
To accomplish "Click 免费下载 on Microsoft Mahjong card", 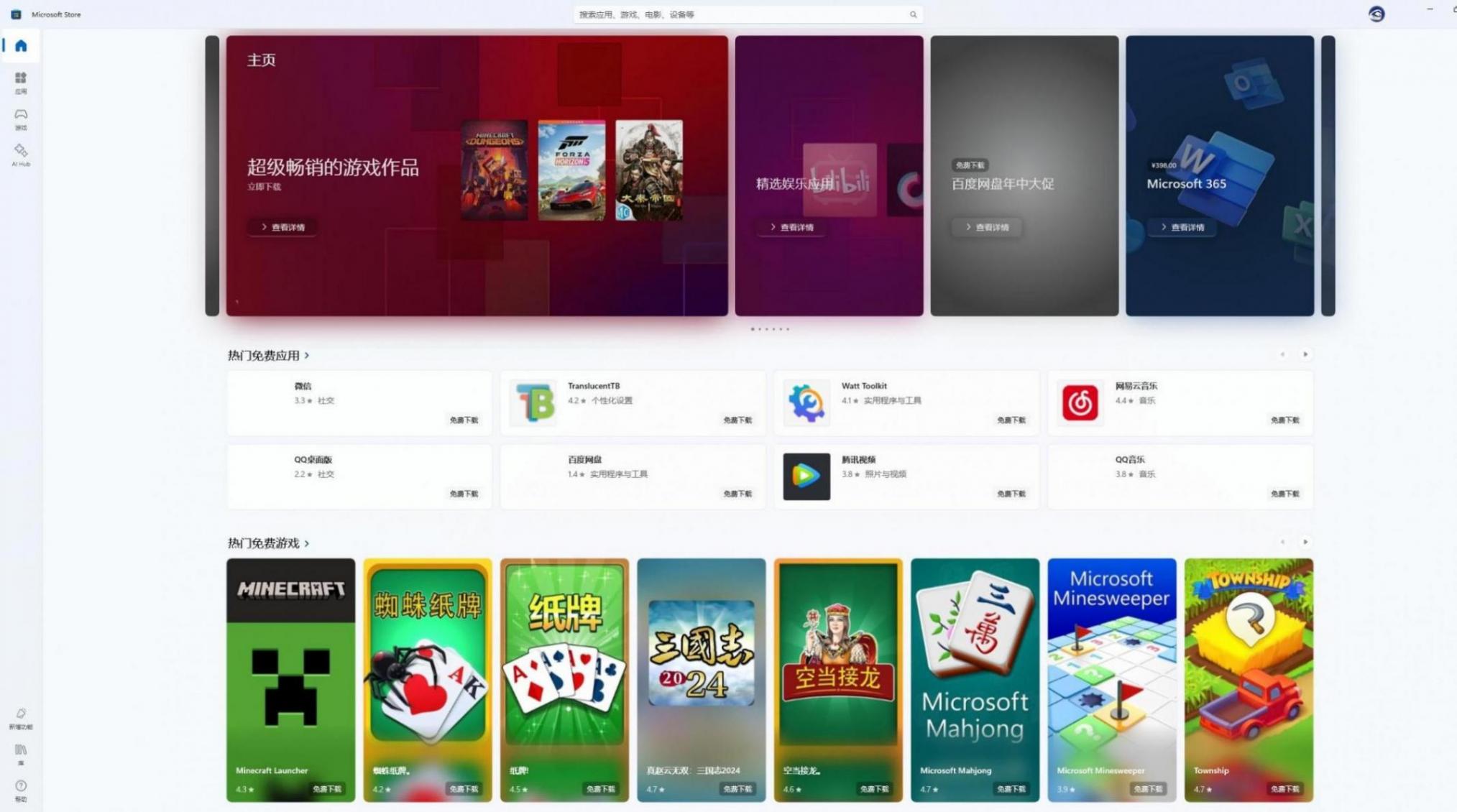I will coord(1011,789).
